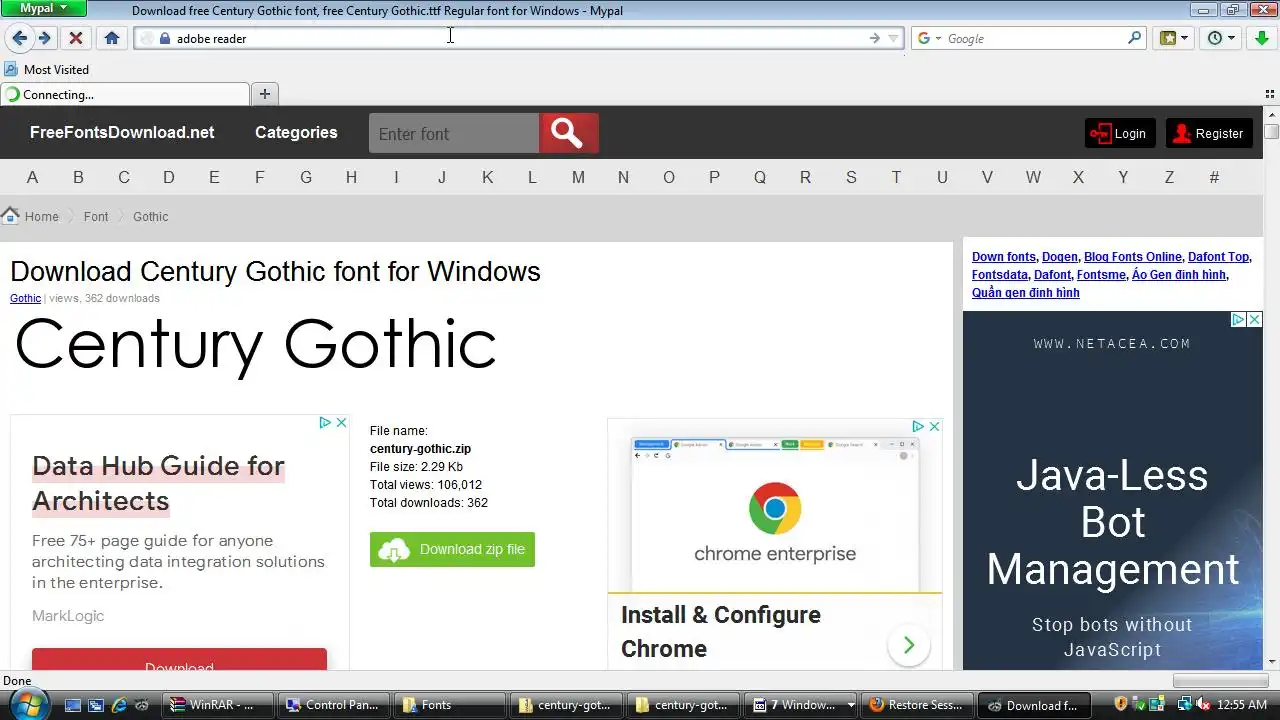Select the Connecting... tab
This screenshot has width=1280, height=720.
(125, 94)
